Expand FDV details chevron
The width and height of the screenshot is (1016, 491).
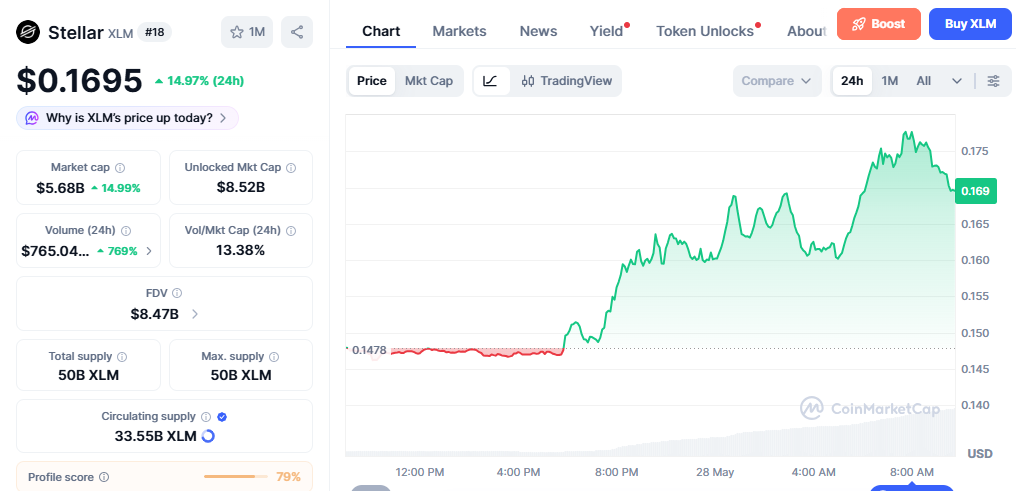195,314
